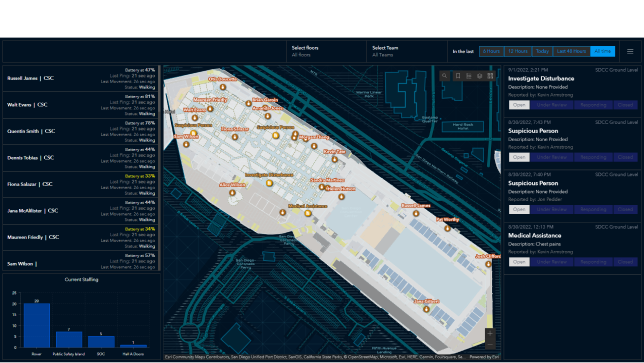This screenshot has height=363, width=644.
Task: Click the Rover bar in staffing chart
Action: pos(37,325)
